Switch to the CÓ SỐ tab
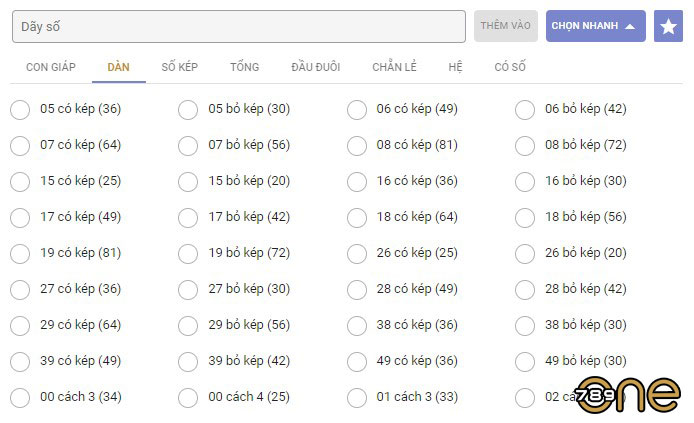 coord(510,67)
